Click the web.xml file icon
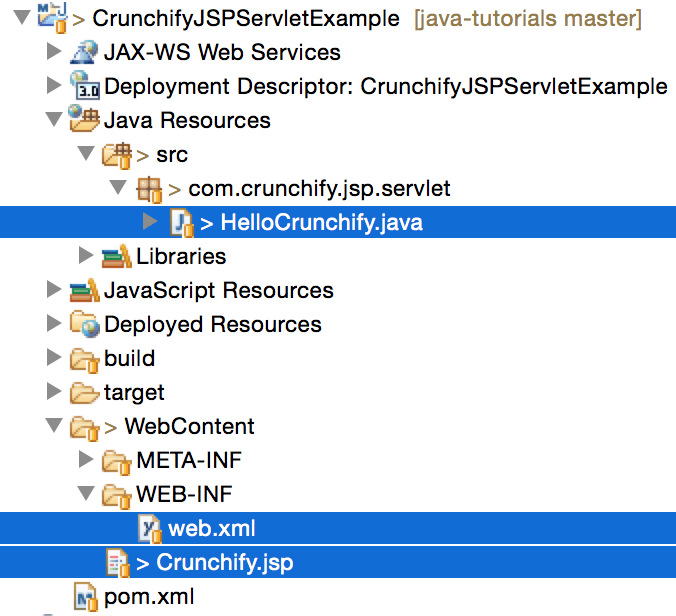The height and width of the screenshot is (616, 676). coord(149,528)
